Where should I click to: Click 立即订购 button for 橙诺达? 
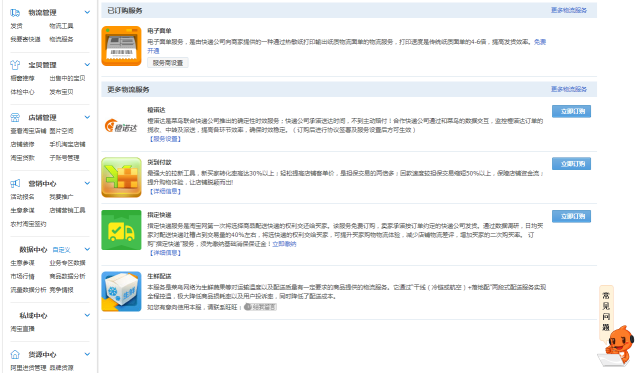(571, 111)
